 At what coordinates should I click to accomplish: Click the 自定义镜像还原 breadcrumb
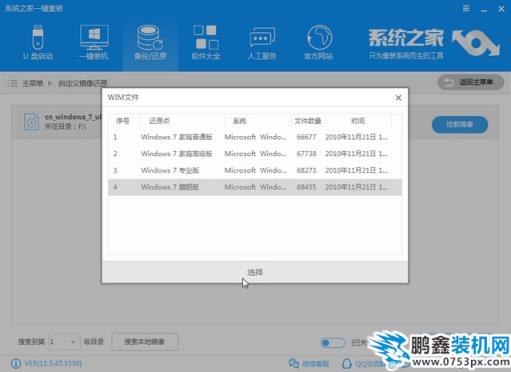click(x=82, y=83)
